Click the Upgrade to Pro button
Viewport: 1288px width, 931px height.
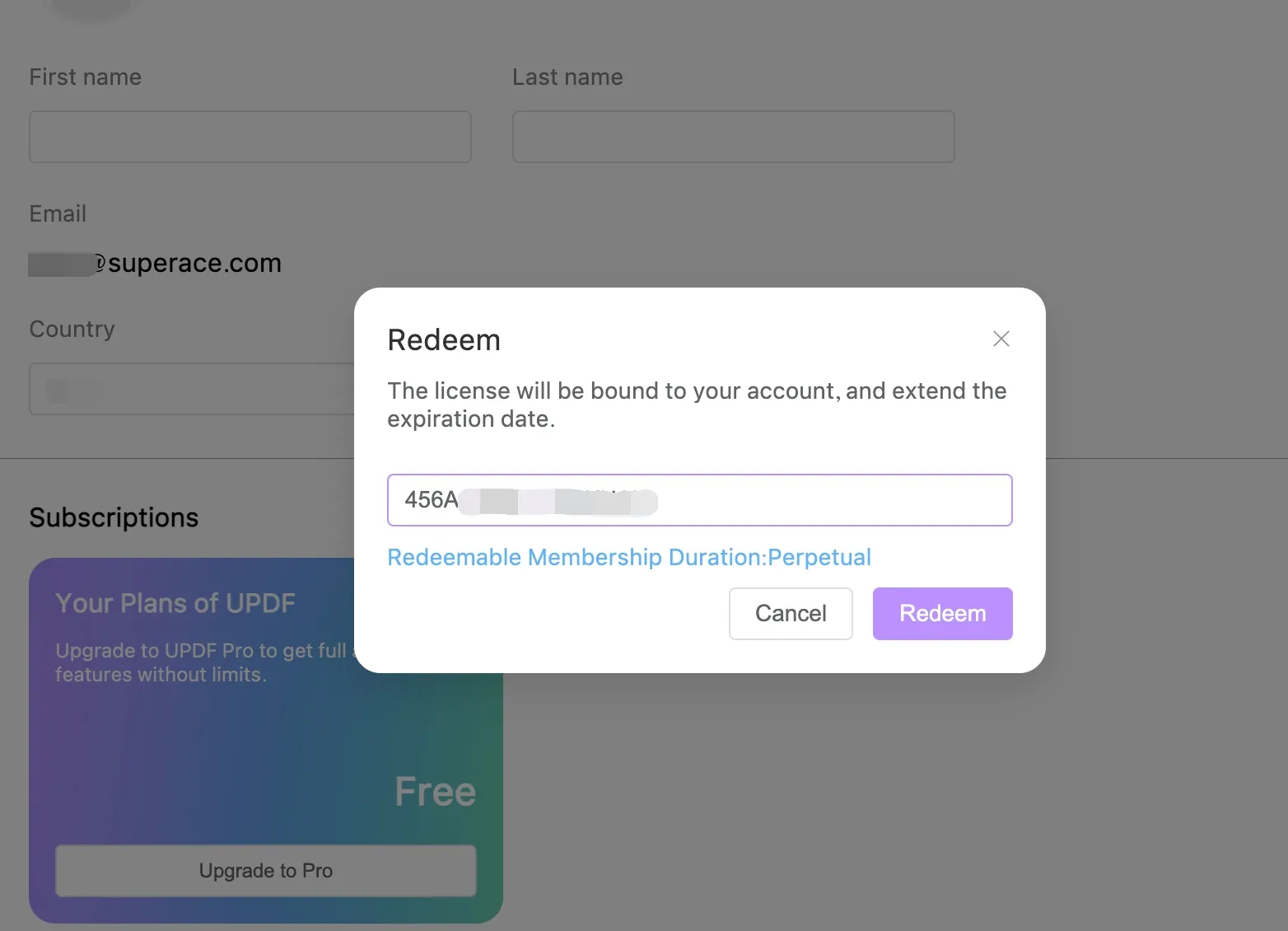pyautogui.click(x=265, y=871)
